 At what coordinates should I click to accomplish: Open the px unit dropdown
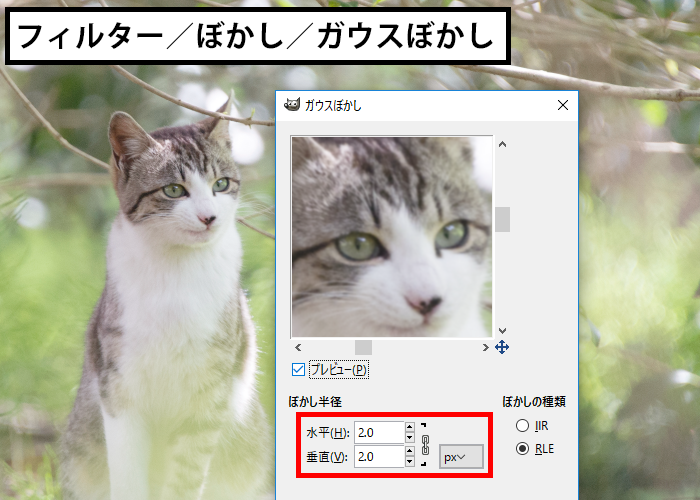(x=461, y=457)
